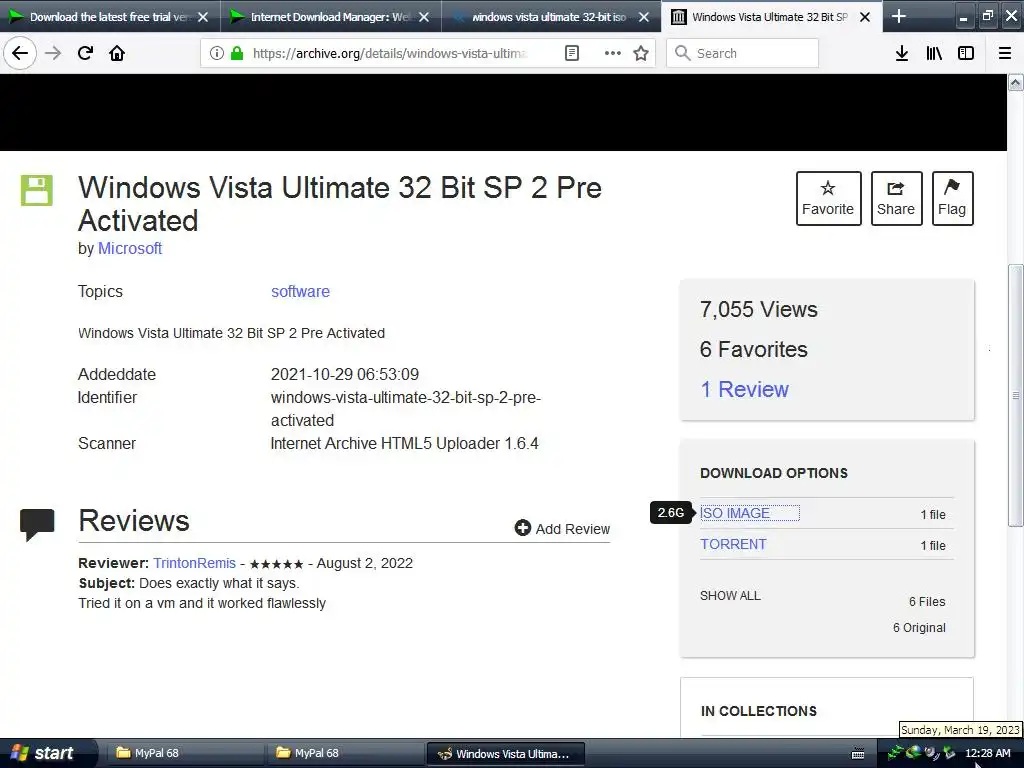Image resolution: width=1024 pixels, height=768 pixels.
Task: Click the Addeddate value 2021-10-29 06:53:09
Action: (x=345, y=374)
